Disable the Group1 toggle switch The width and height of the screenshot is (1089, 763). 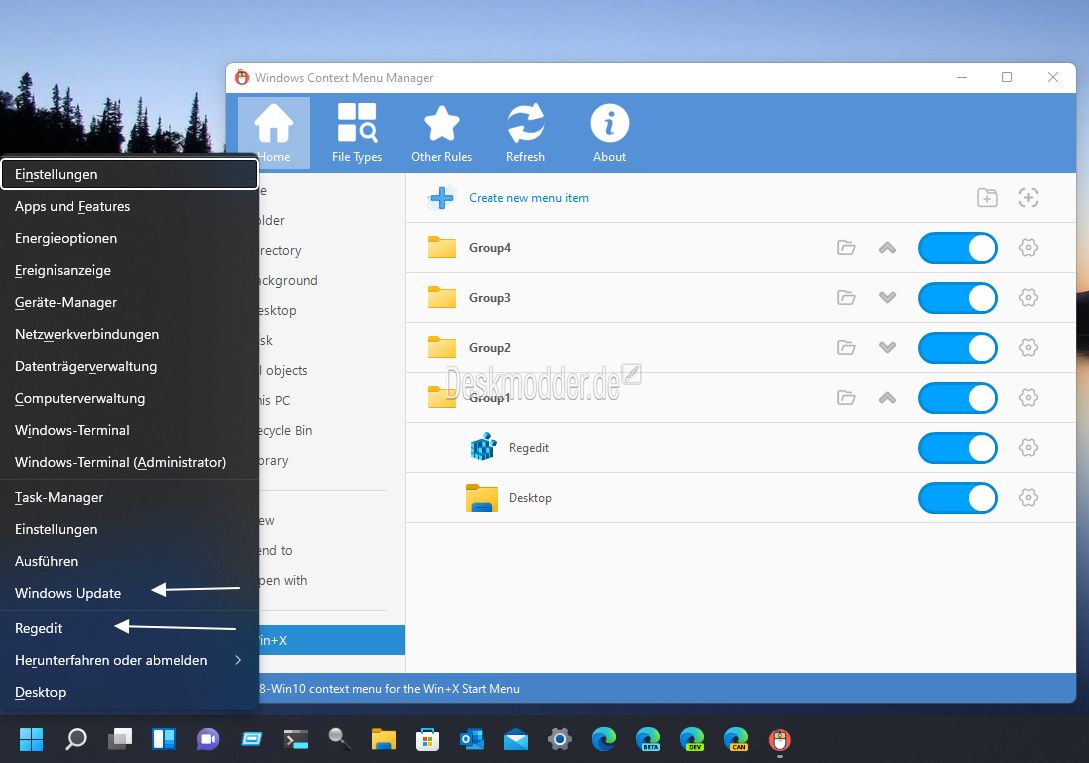coord(958,398)
